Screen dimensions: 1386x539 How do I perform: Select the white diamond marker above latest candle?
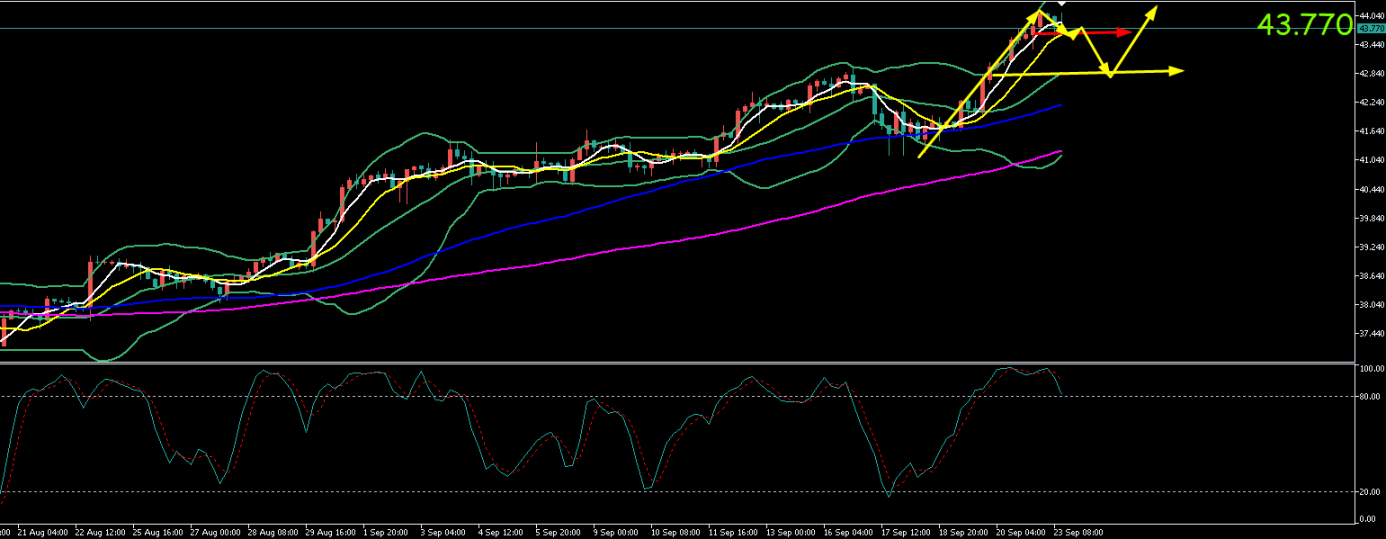(x=1061, y=3)
